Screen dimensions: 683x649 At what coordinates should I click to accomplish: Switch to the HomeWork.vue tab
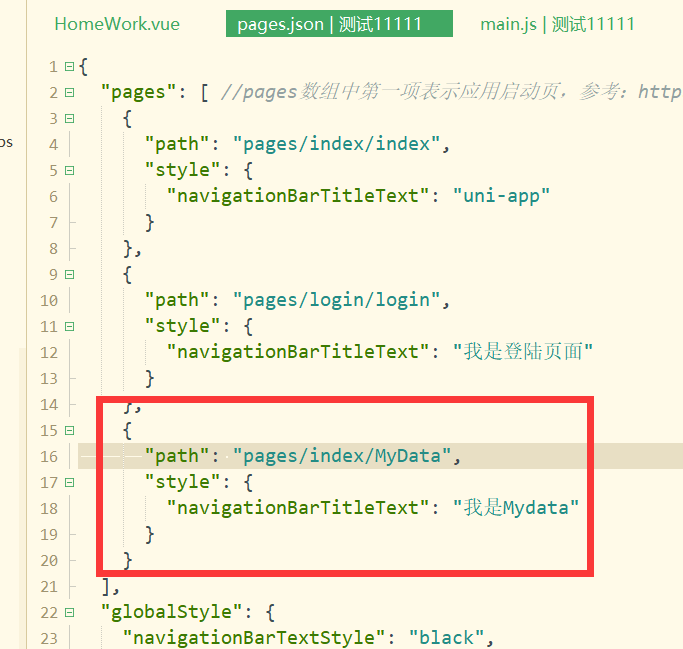pos(117,24)
